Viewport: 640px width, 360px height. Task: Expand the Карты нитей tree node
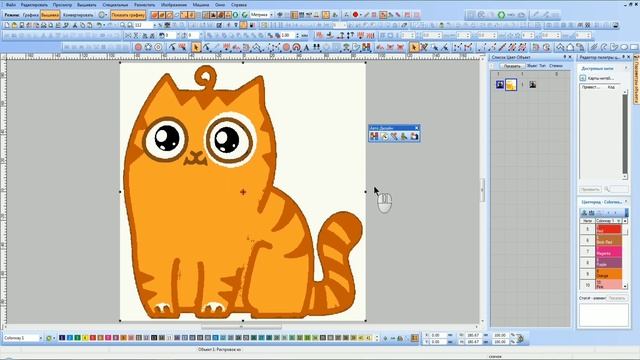coord(583,78)
